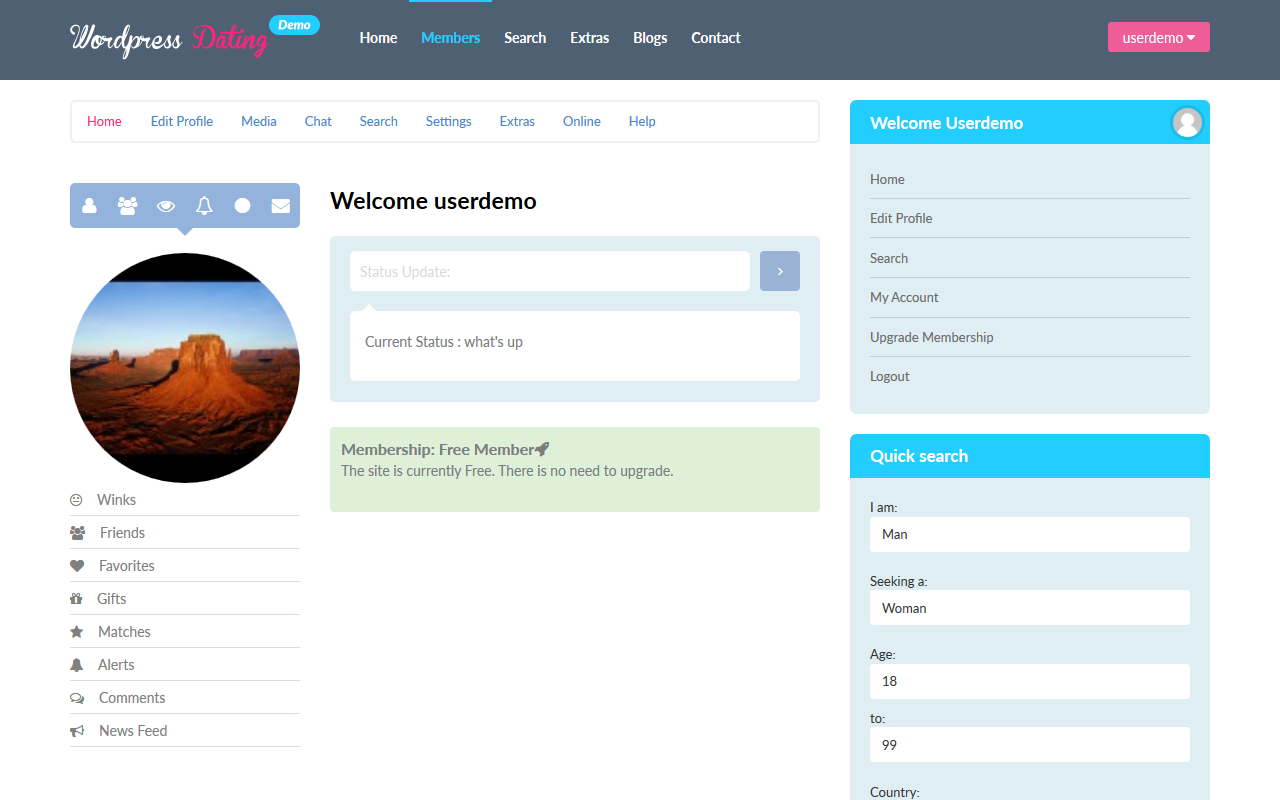Open the Alerts link in sidebar
The width and height of the screenshot is (1280, 800).
click(x=116, y=665)
